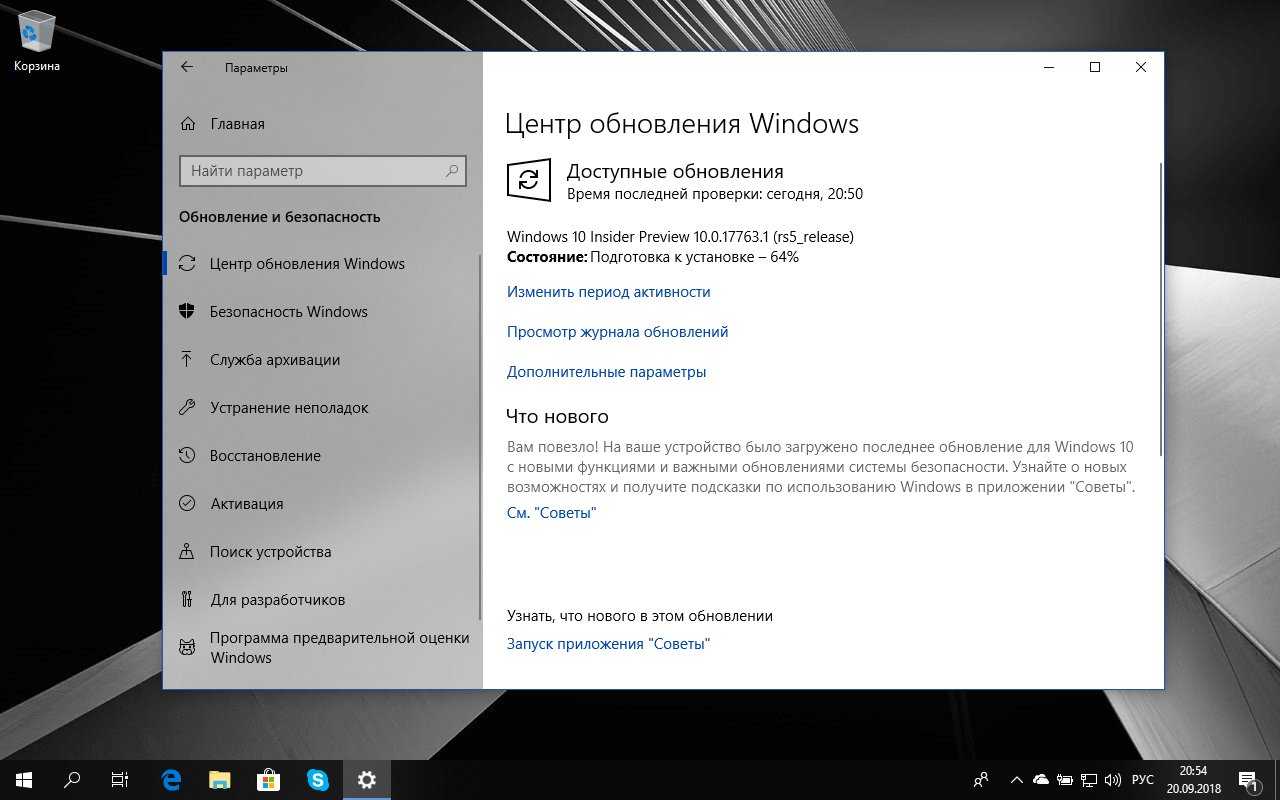Click the large update refresh icon
The image size is (1280, 800).
point(529,180)
